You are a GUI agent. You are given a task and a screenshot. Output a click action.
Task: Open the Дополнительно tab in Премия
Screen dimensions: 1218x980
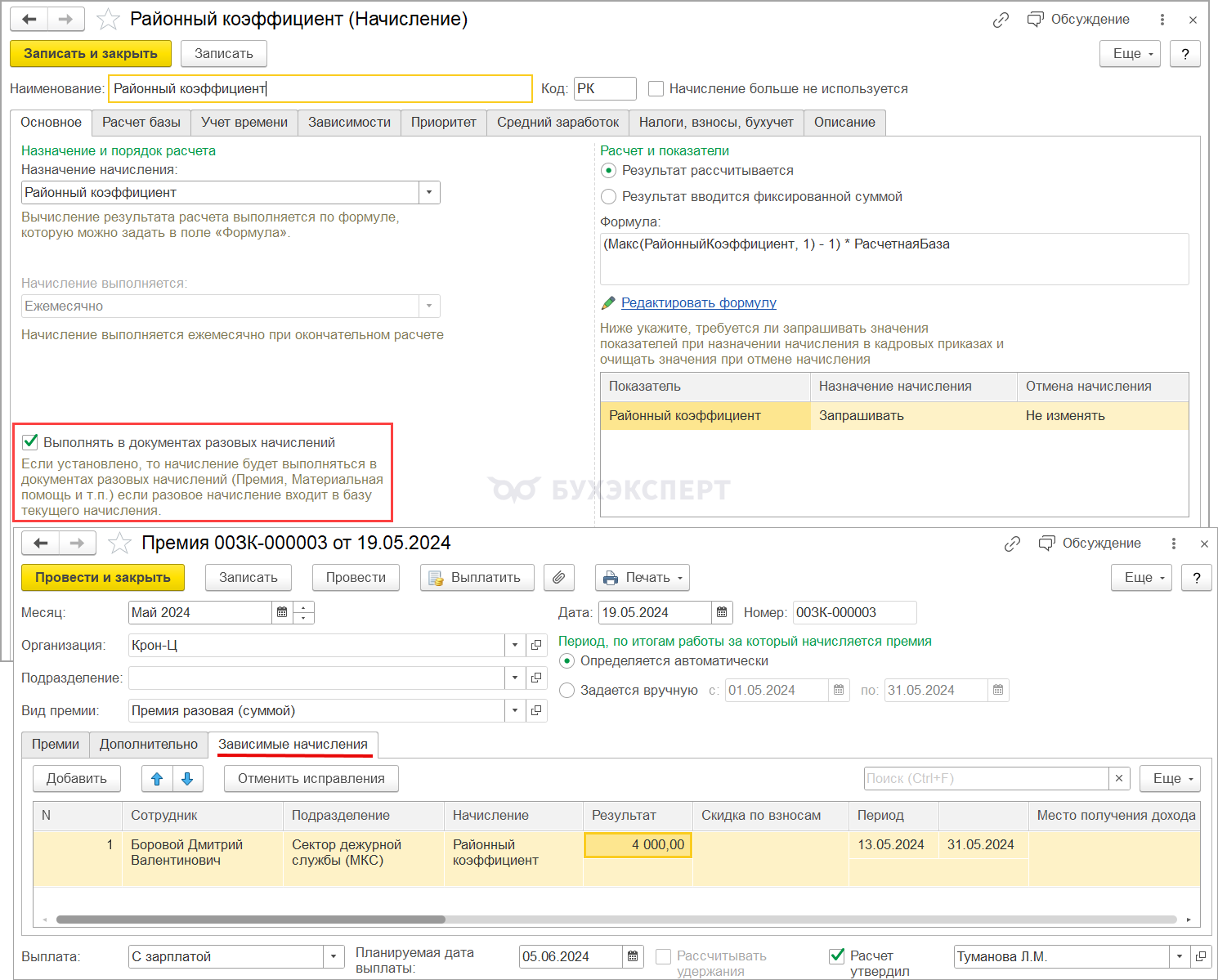point(149,744)
